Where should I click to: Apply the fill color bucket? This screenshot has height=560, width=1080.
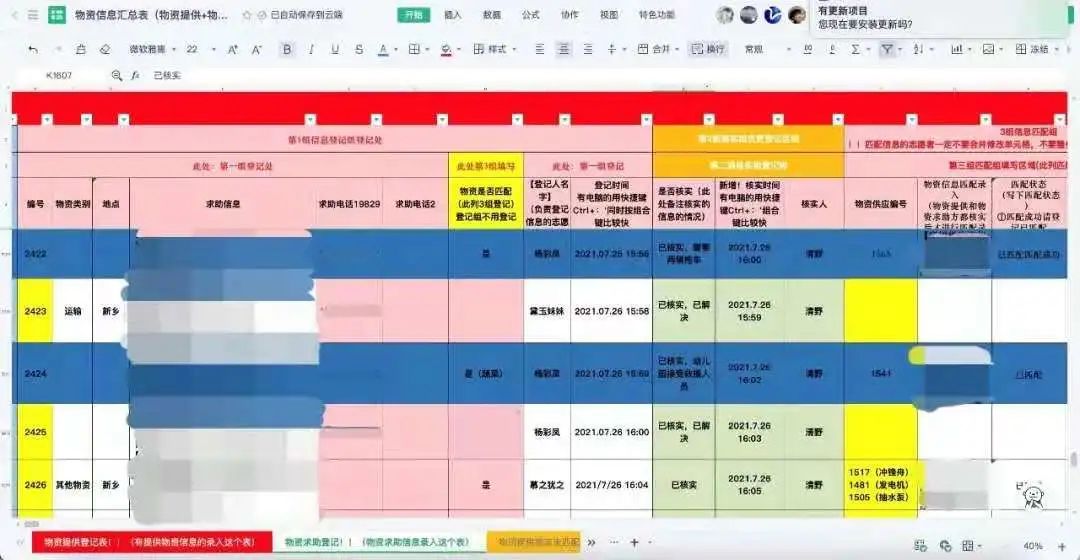pos(446,50)
